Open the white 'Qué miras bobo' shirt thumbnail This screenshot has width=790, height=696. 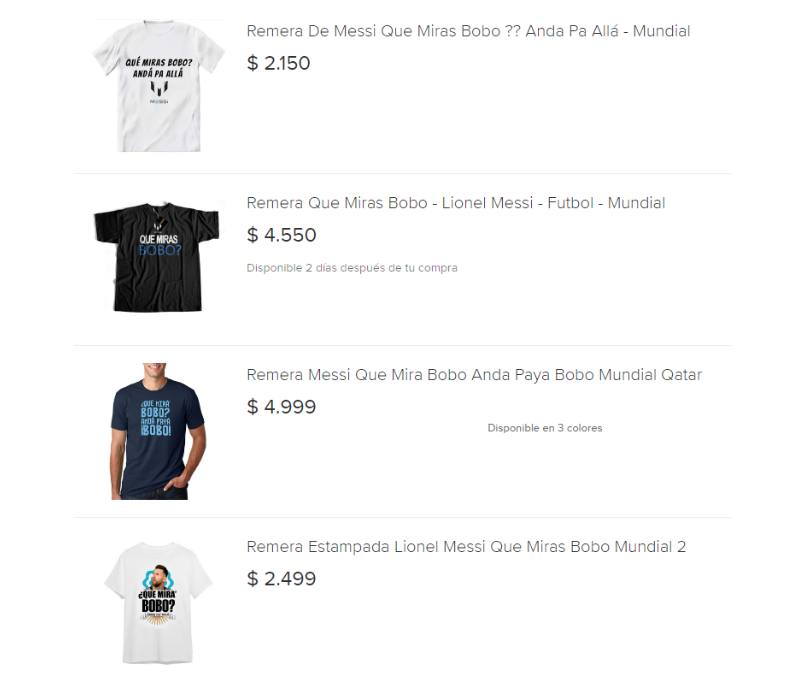(159, 86)
